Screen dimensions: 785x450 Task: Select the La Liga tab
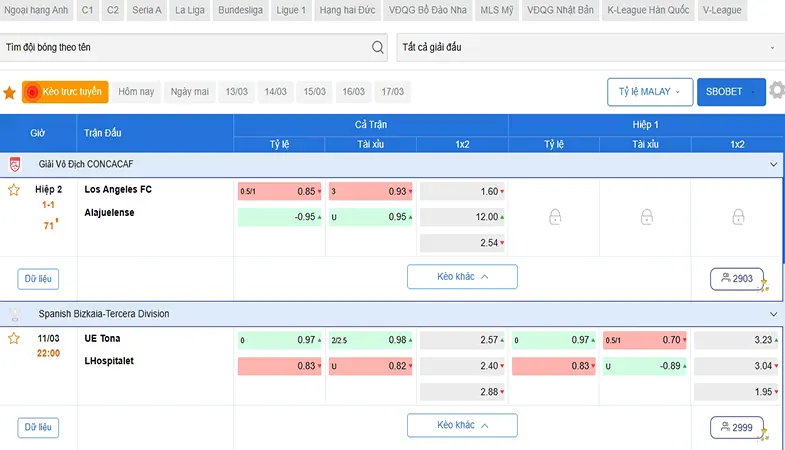[190, 10]
